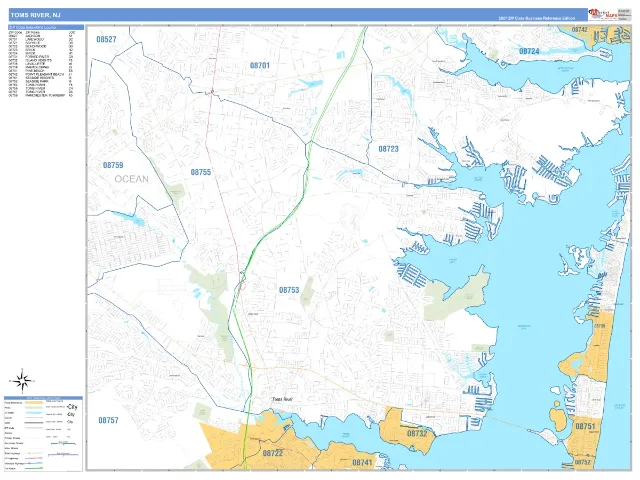Click the map legend header bar
This screenshot has height=480, width=640.
(x=43, y=398)
